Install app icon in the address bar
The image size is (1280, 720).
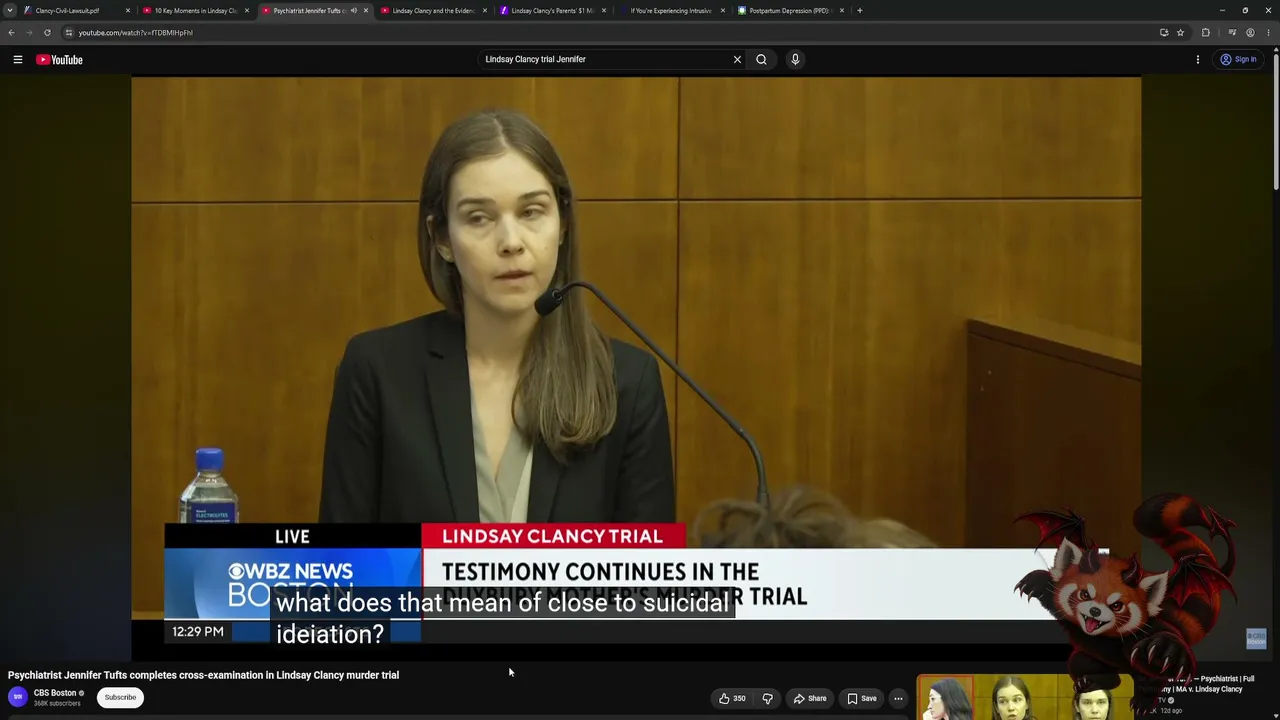1164,32
